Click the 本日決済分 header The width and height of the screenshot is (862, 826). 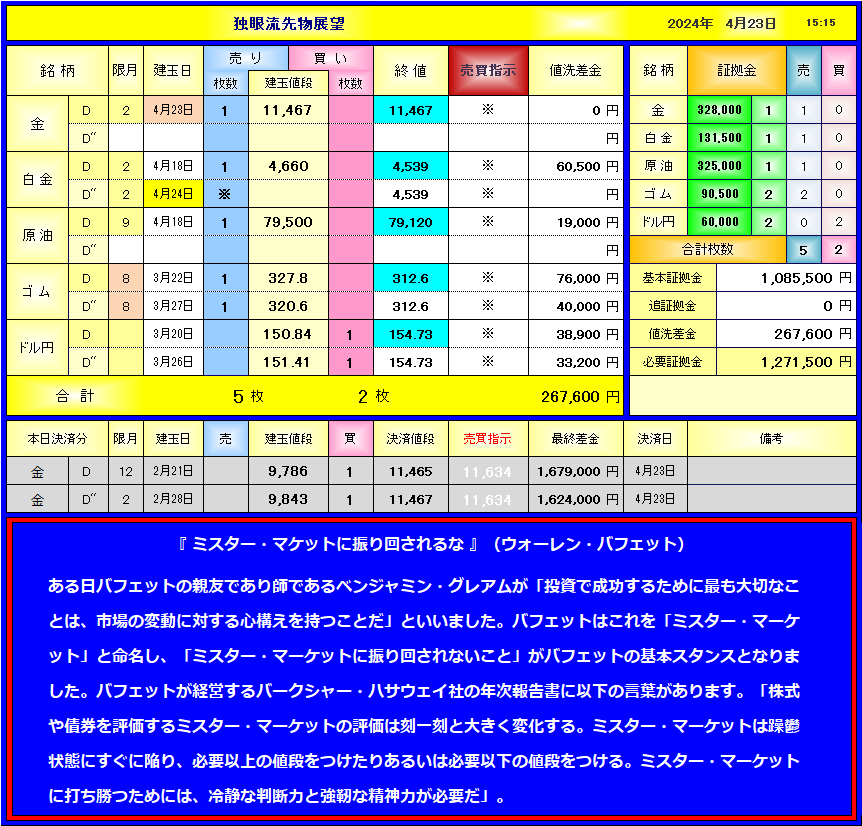tap(57, 439)
